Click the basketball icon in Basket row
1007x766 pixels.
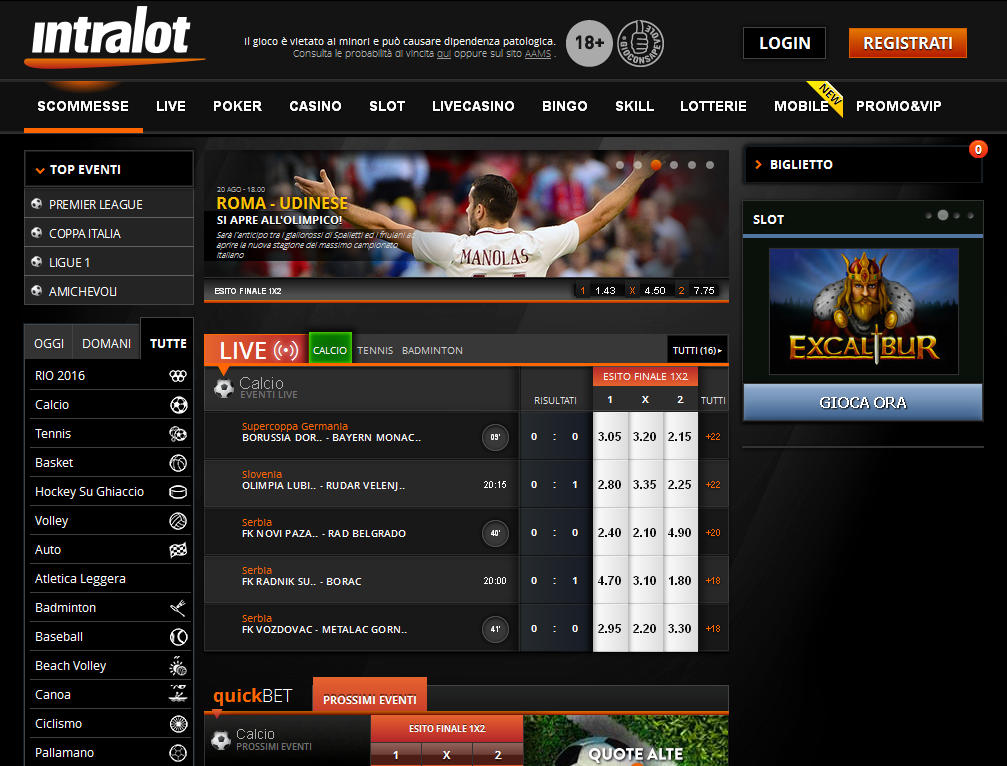tap(178, 462)
